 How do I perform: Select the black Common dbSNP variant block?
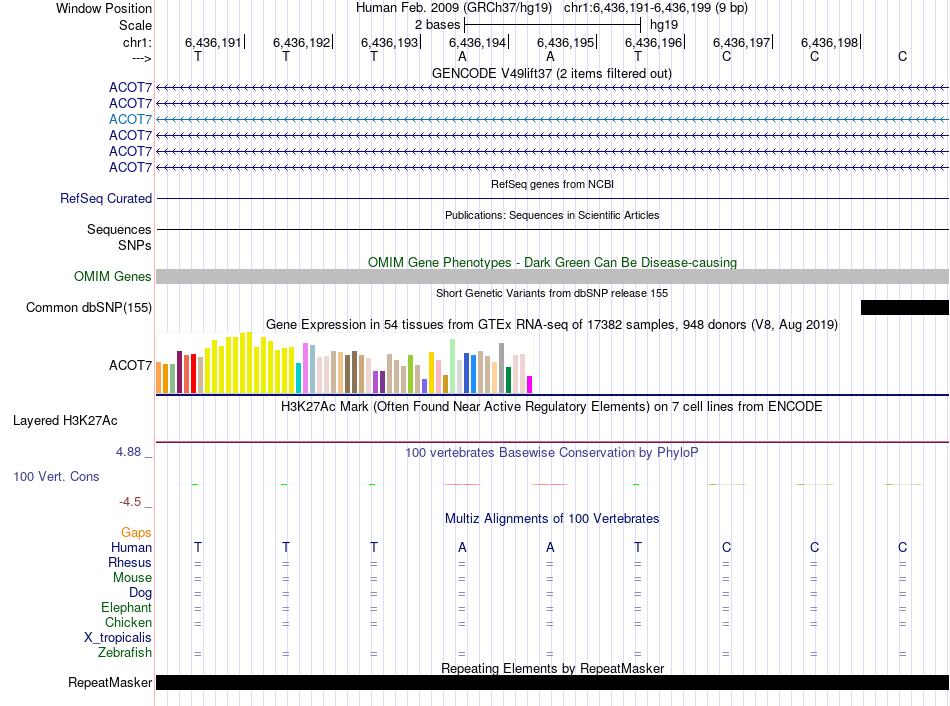(904, 307)
